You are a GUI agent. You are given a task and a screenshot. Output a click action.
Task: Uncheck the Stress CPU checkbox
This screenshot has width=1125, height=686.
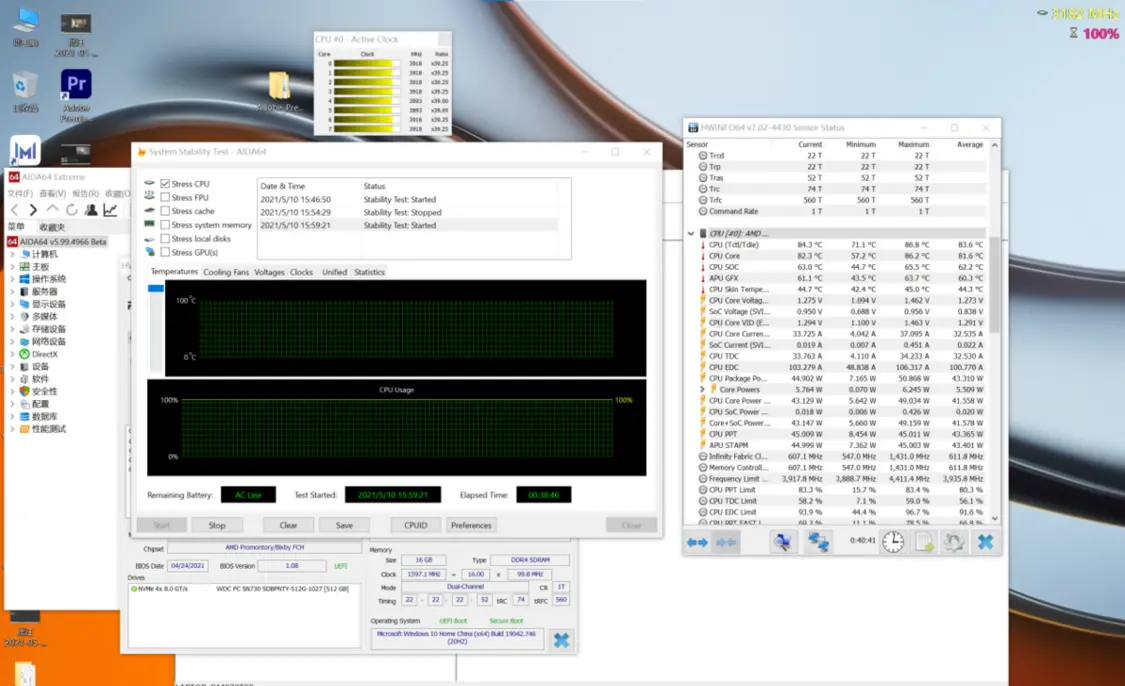click(x=165, y=184)
